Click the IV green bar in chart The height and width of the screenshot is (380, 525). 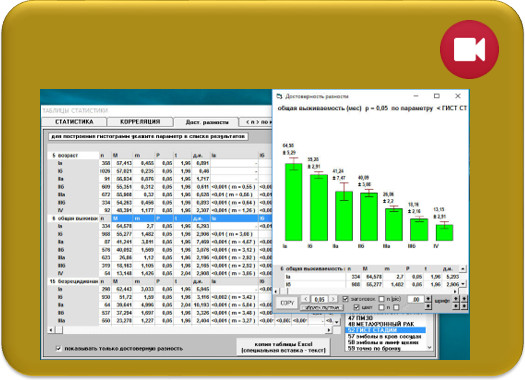click(444, 232)
